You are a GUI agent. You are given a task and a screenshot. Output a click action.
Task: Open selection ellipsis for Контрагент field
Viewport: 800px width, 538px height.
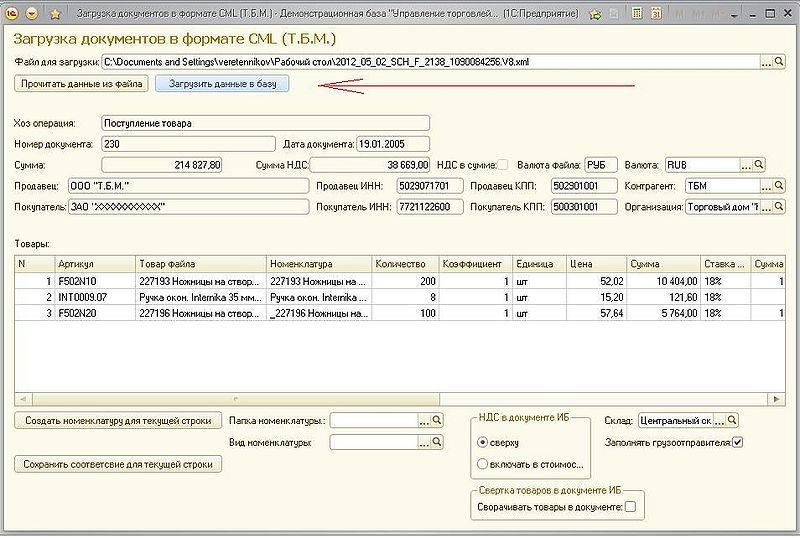point(767,186)
